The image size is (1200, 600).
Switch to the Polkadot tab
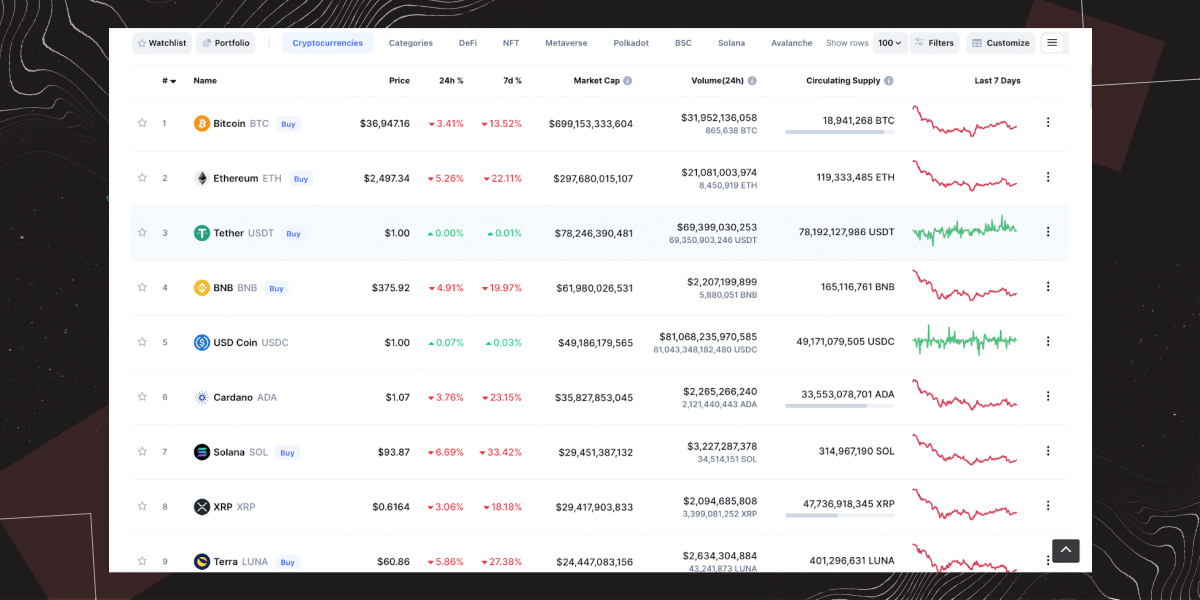[631, 43]
